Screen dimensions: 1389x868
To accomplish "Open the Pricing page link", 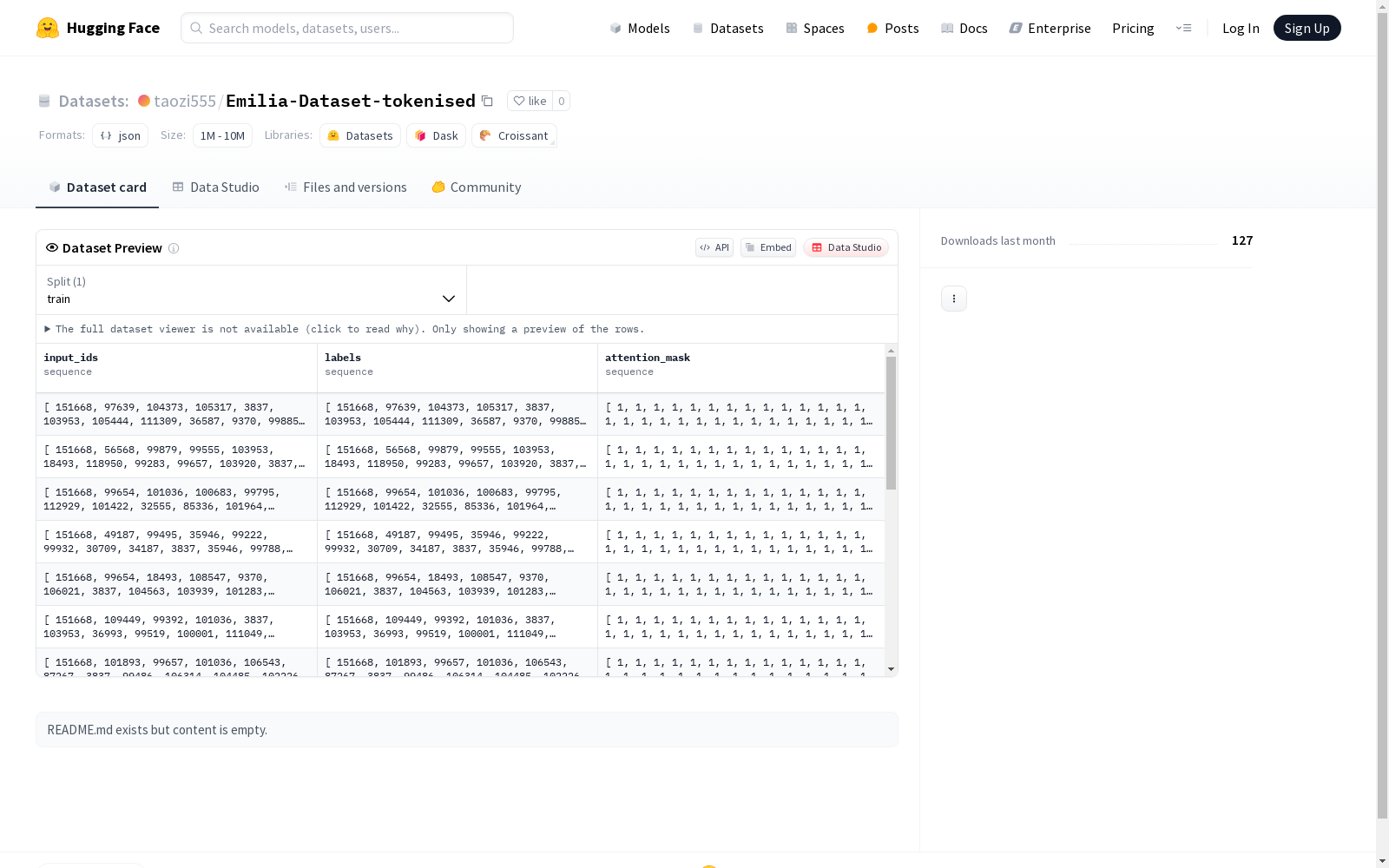I will [x=1133, y=28].
